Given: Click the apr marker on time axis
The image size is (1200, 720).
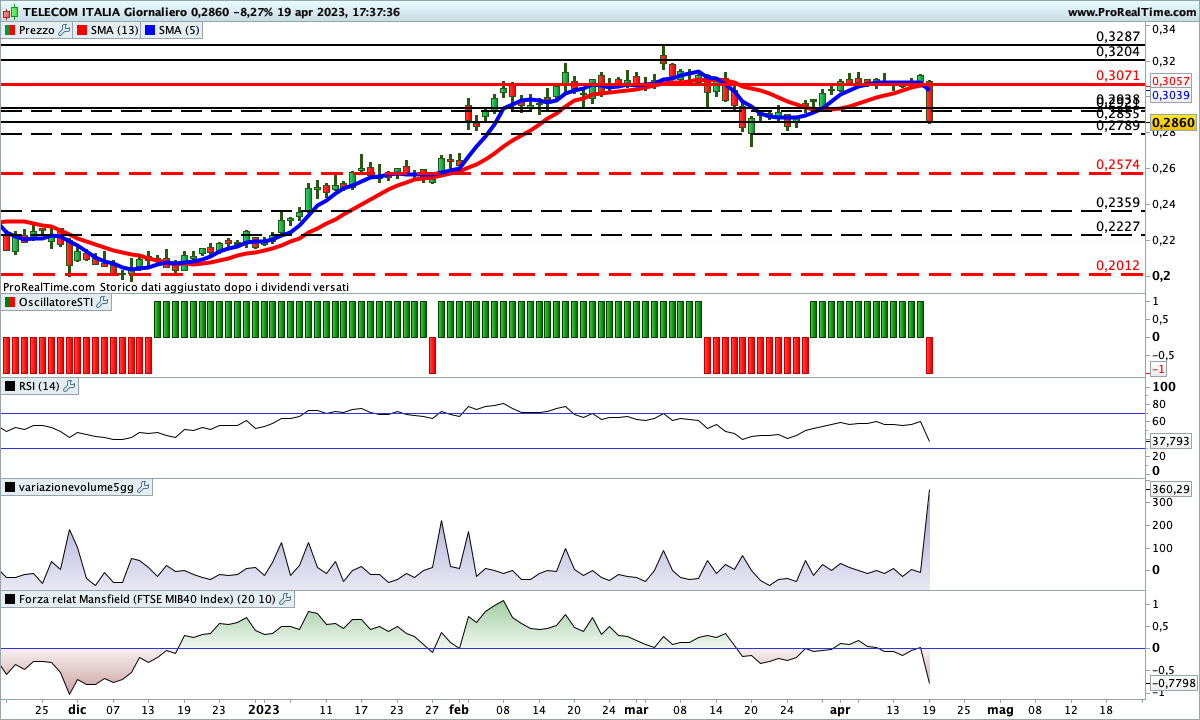Looking at the screenshot, I should click(x=842, y=709).
